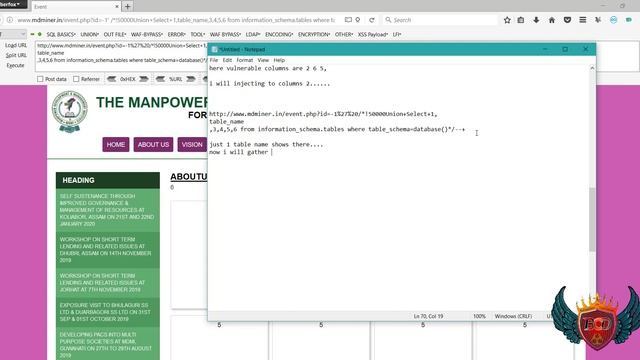The image size is (640, 360).
Task: Click the Notepad vertical scrollbar thumb
Action: (592, 220)
